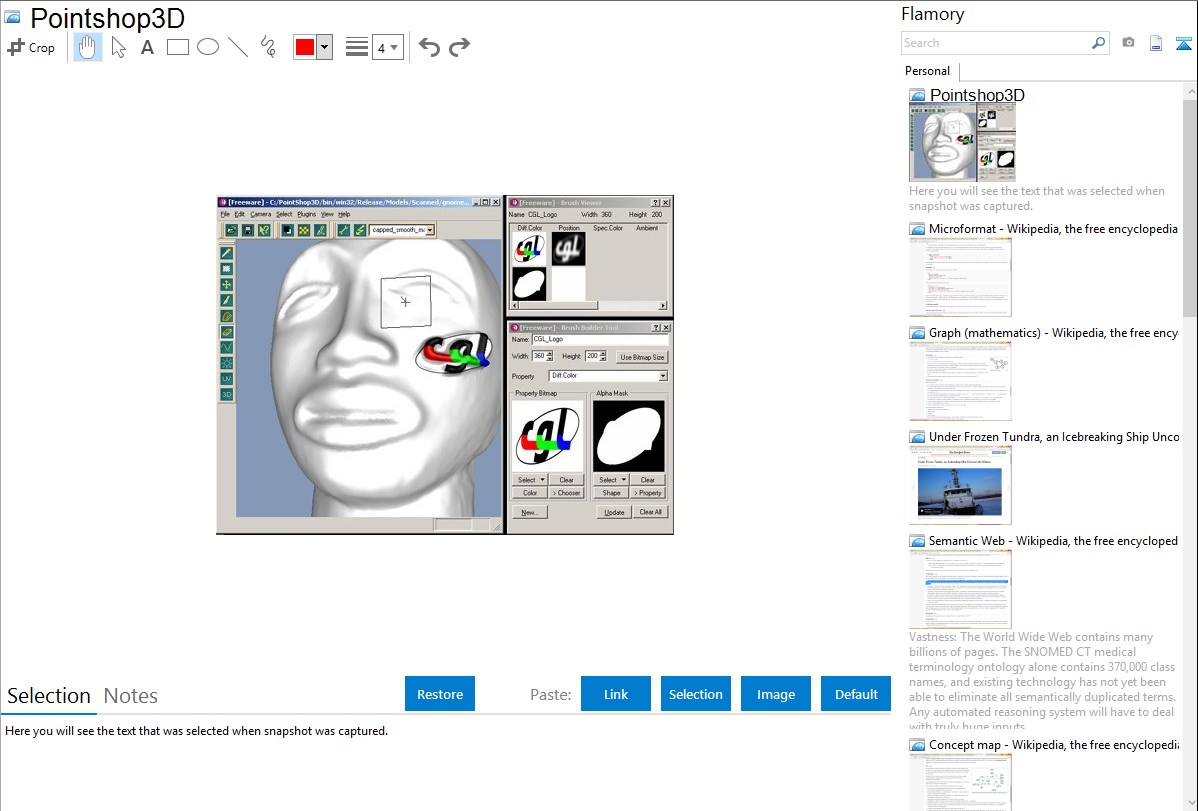The image size is (1198, 811).
Task: Pick the text annotation tool
Action: pyautogui.click(x=147, y=47)
